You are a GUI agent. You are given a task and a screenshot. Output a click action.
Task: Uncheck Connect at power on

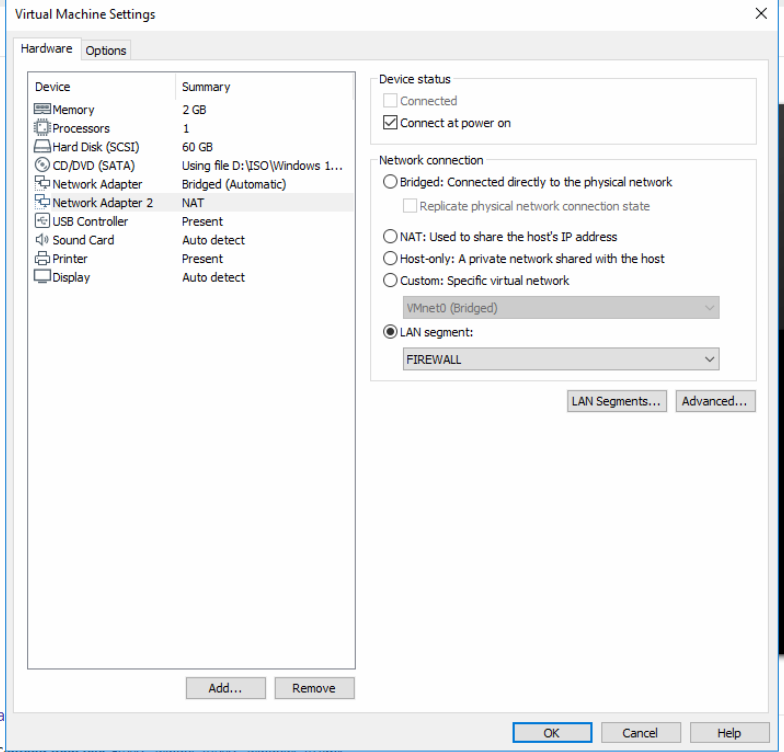390,122
